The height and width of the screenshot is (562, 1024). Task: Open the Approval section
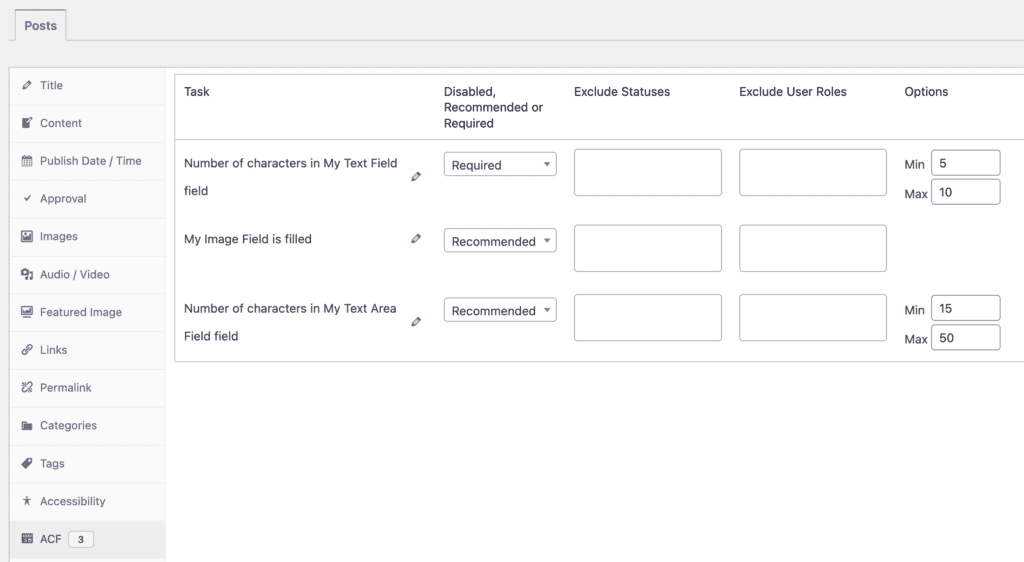point(63,199)
